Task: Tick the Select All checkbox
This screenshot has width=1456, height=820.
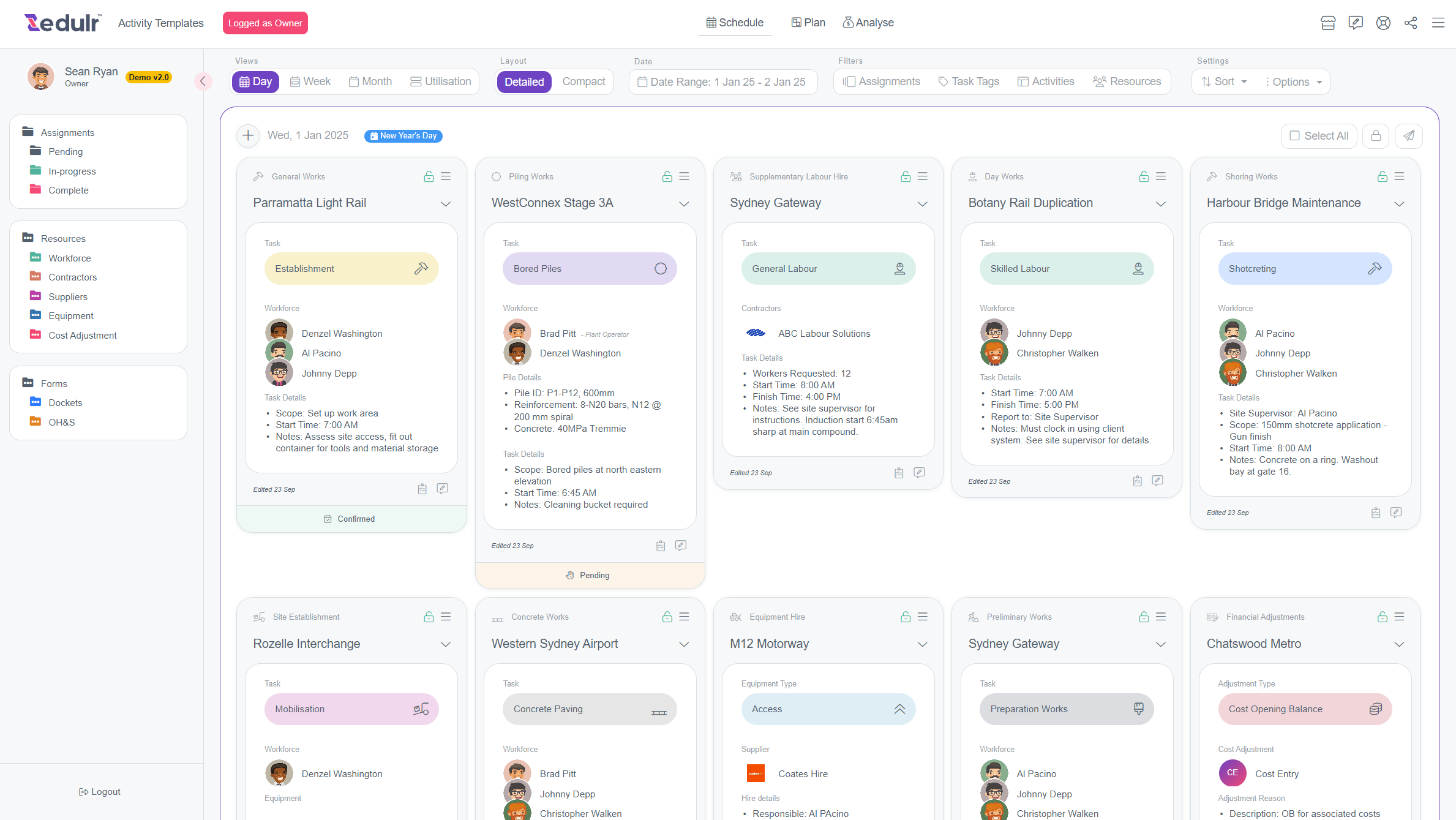Action: (x=1295, y=136)
